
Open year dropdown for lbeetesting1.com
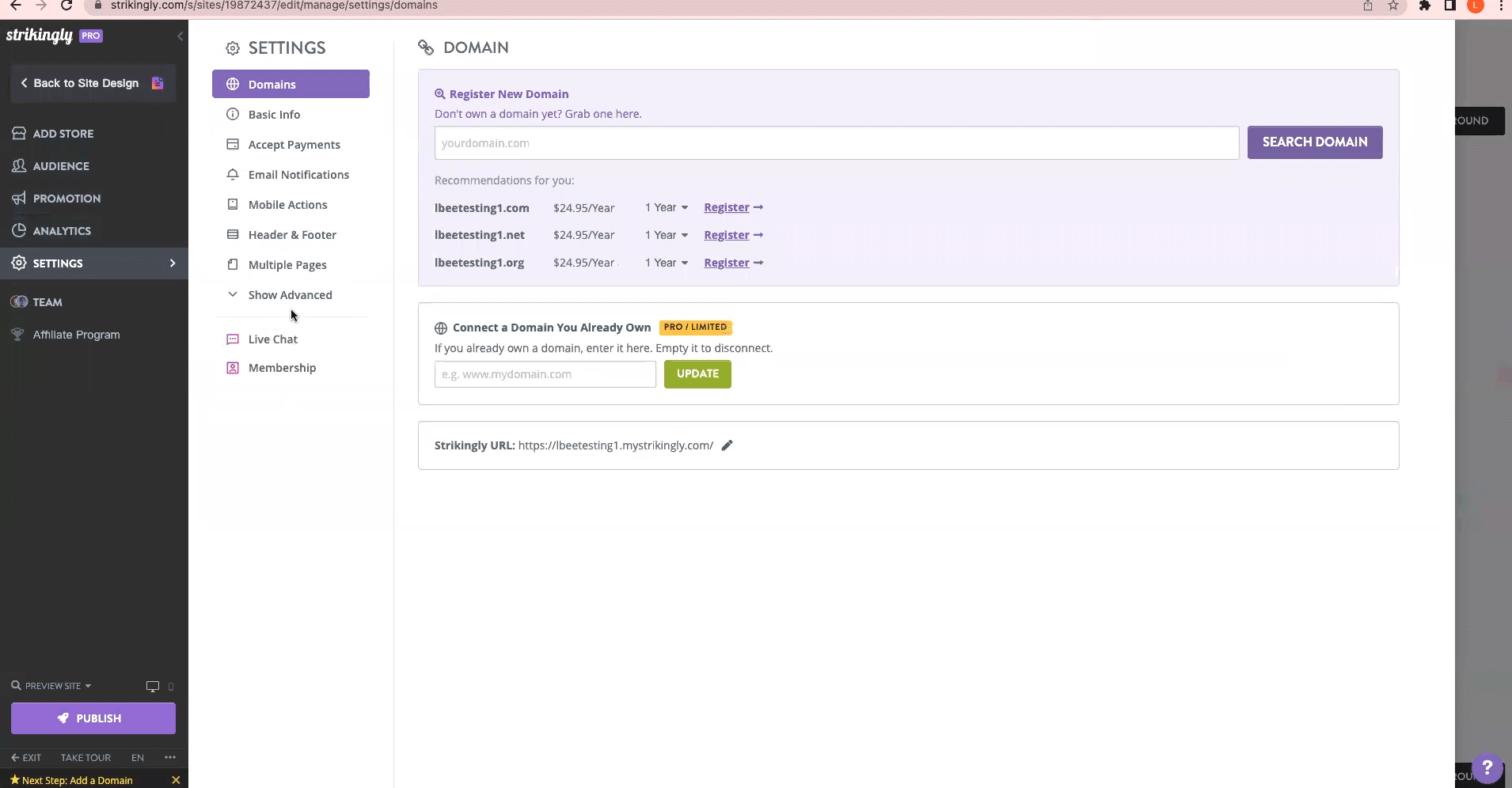tap(667, 207)
